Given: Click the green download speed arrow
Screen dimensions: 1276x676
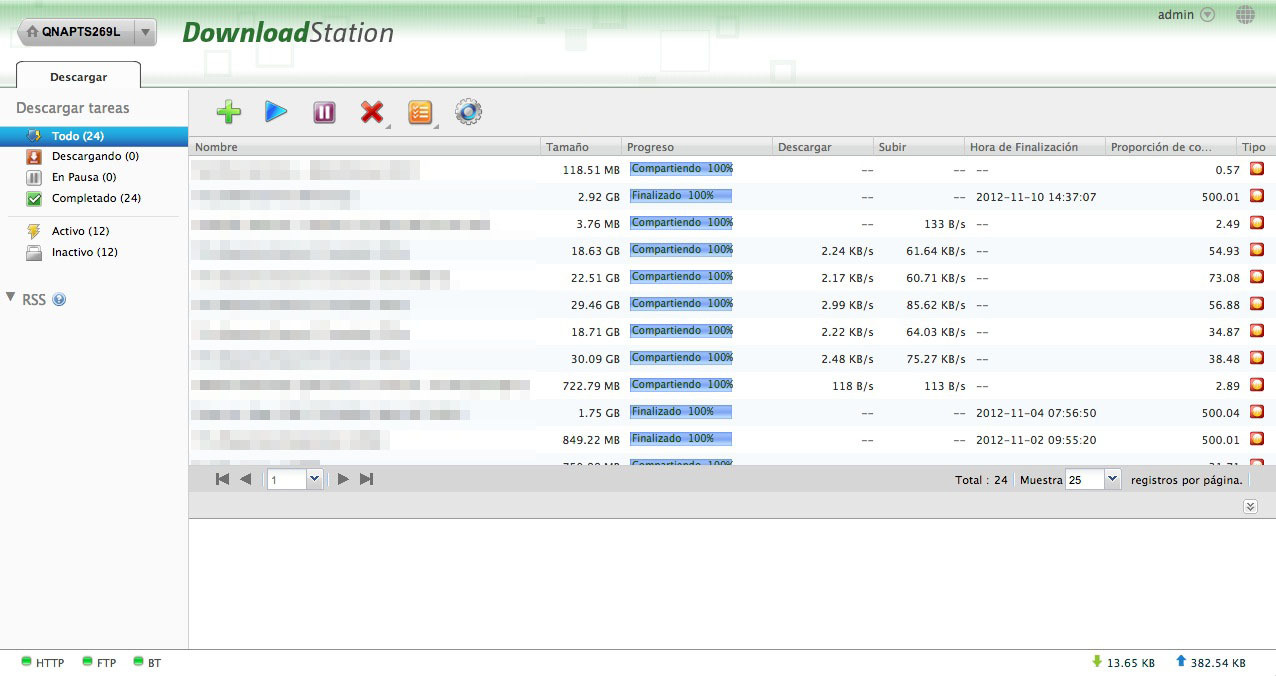Looking at the screenshot, I should 1097,661.
